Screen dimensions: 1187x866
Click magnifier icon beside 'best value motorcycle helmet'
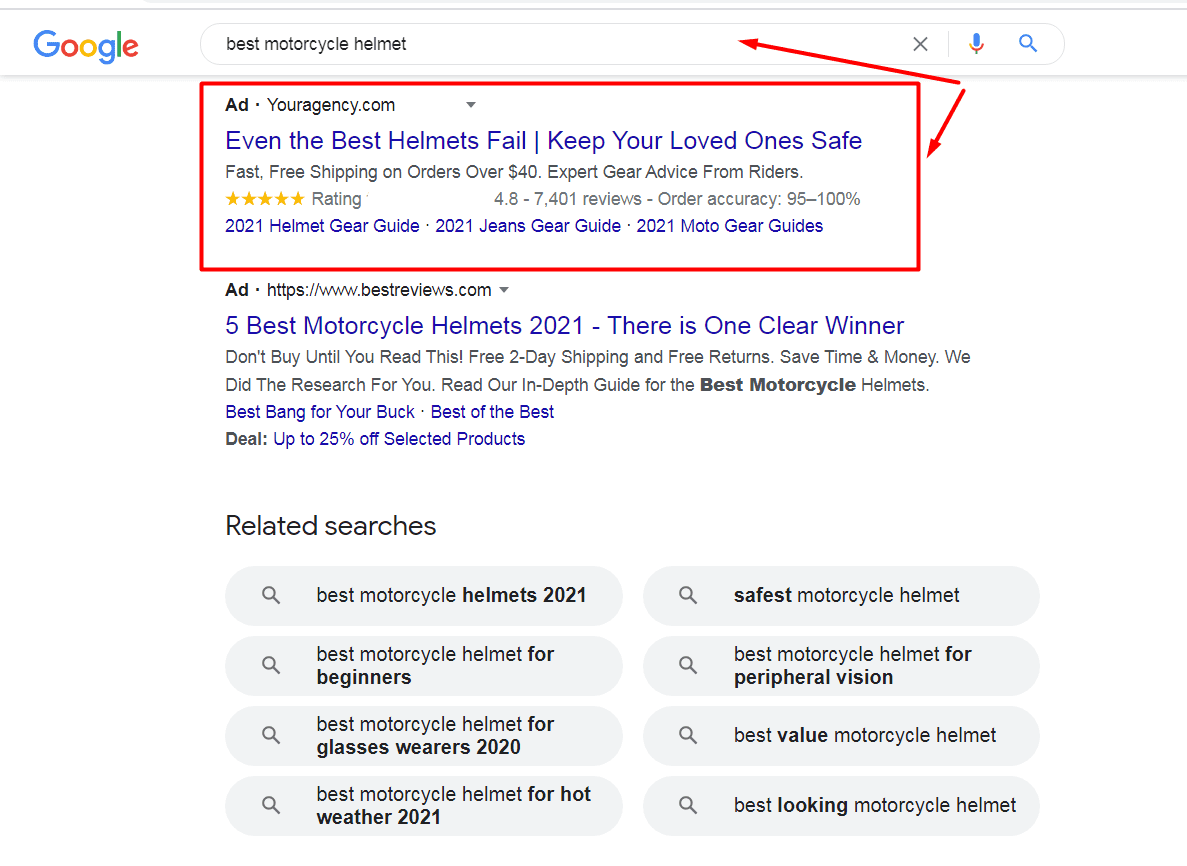[x=687, y=735]
